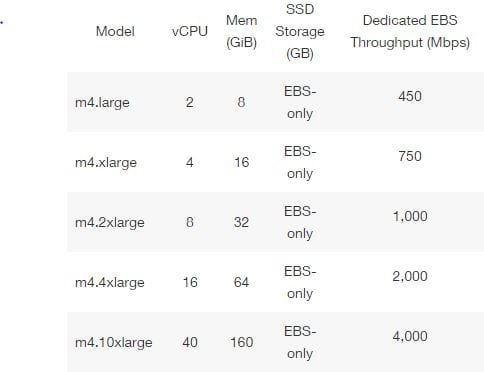Click the 4,000 throughput value

pyautogui.click(x=410, y=336)
